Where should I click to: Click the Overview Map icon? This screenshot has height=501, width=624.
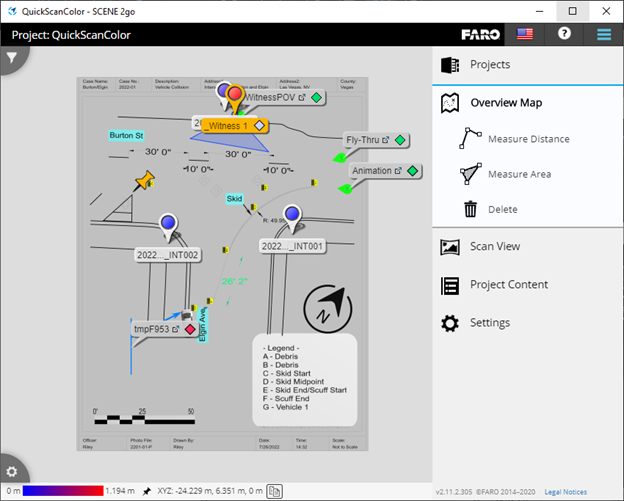450,103
